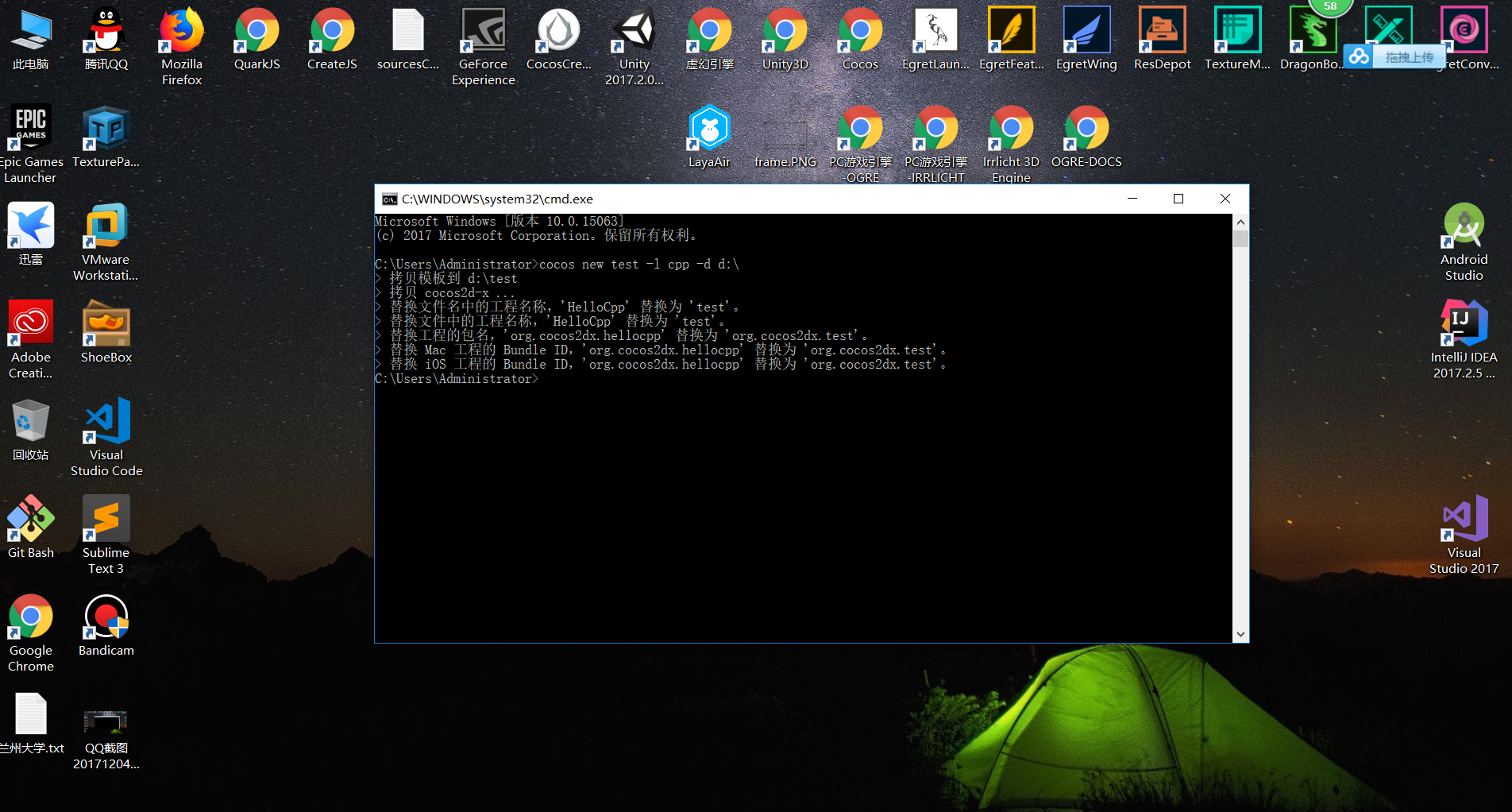Open PC游戏引擎-IRRLICHT Chrome shortcut

click(936, 145)
